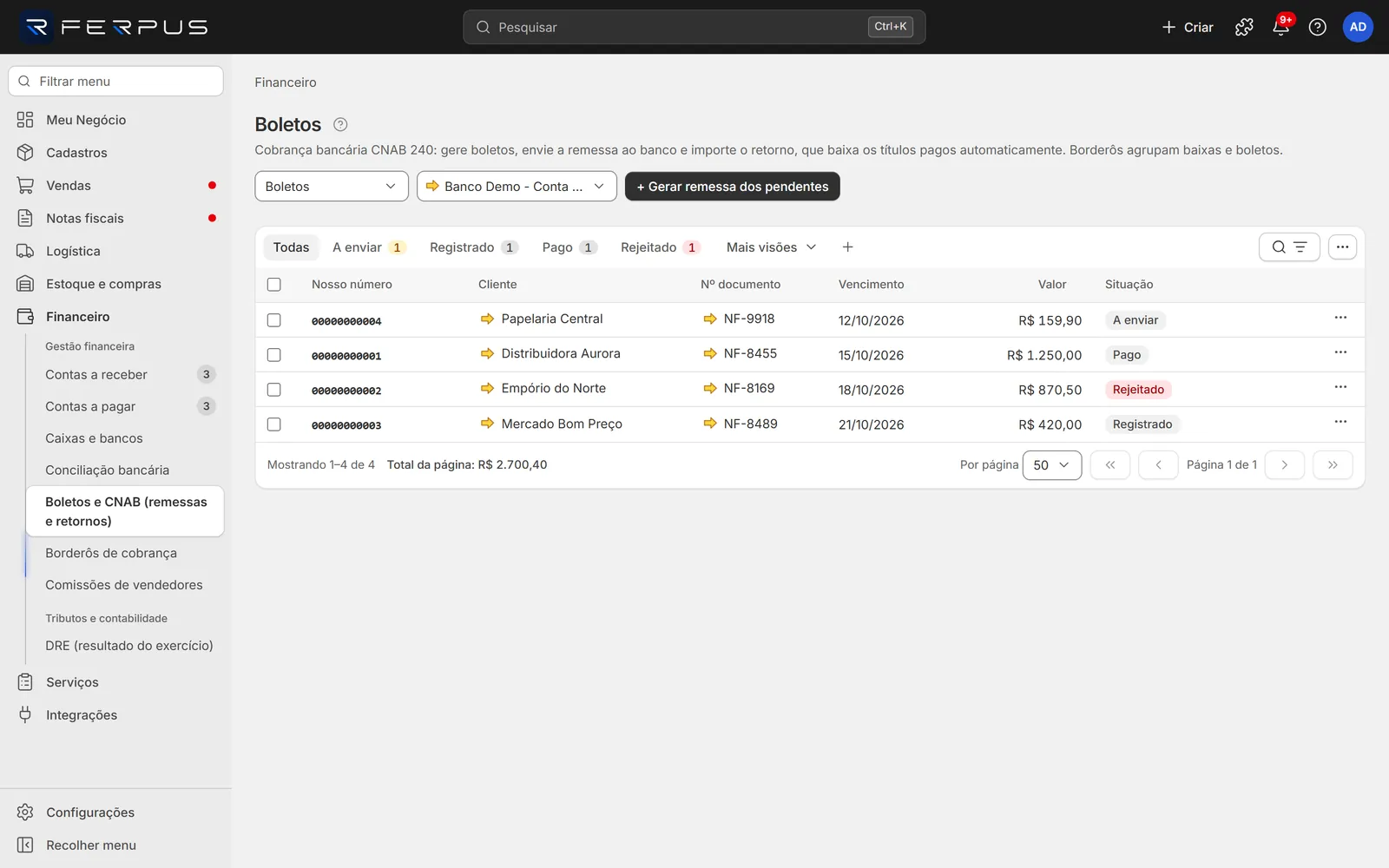Open search and filter for the table

pyautogui.click(x=1289, y=247)
